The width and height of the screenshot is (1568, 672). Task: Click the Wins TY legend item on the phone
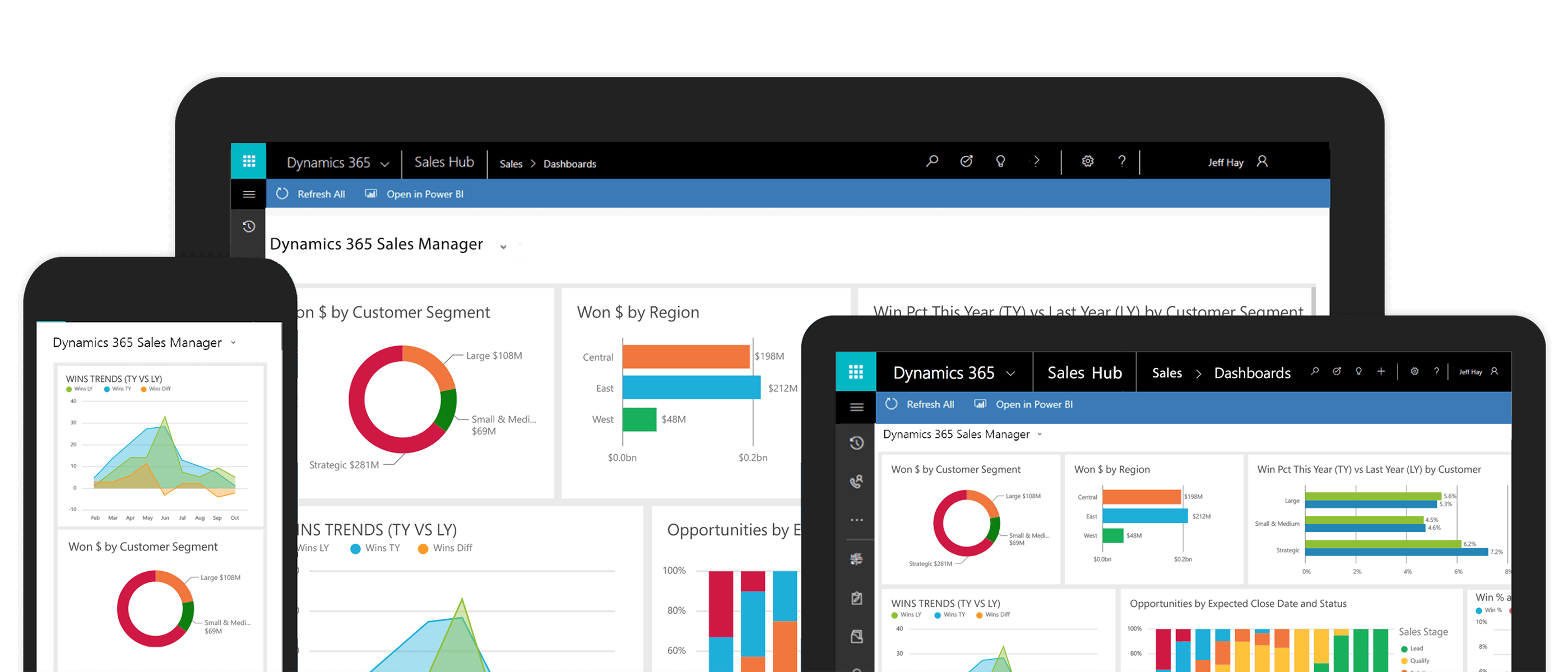(x=117, y=389)
